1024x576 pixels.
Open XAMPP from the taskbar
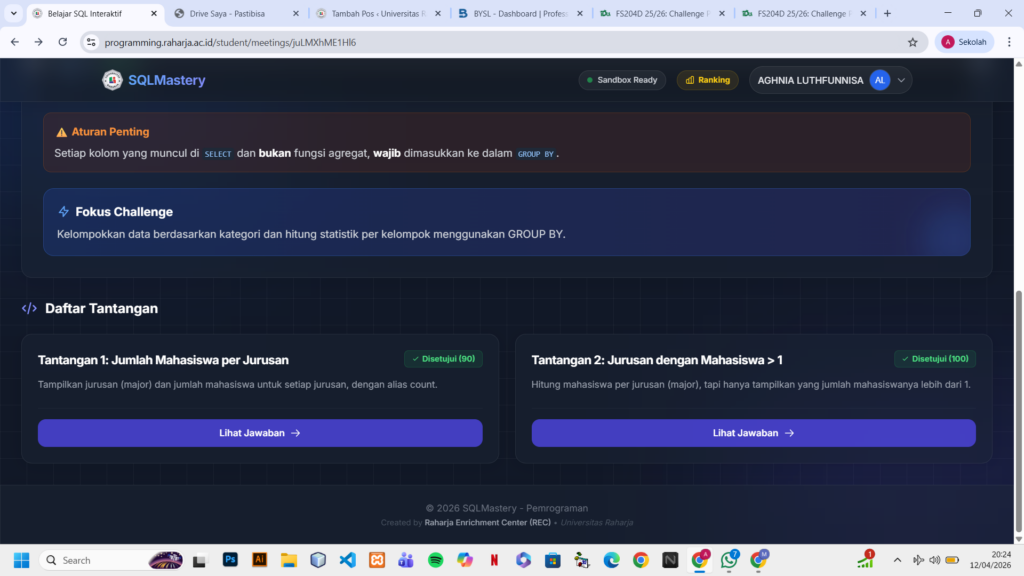coord(377,560)
